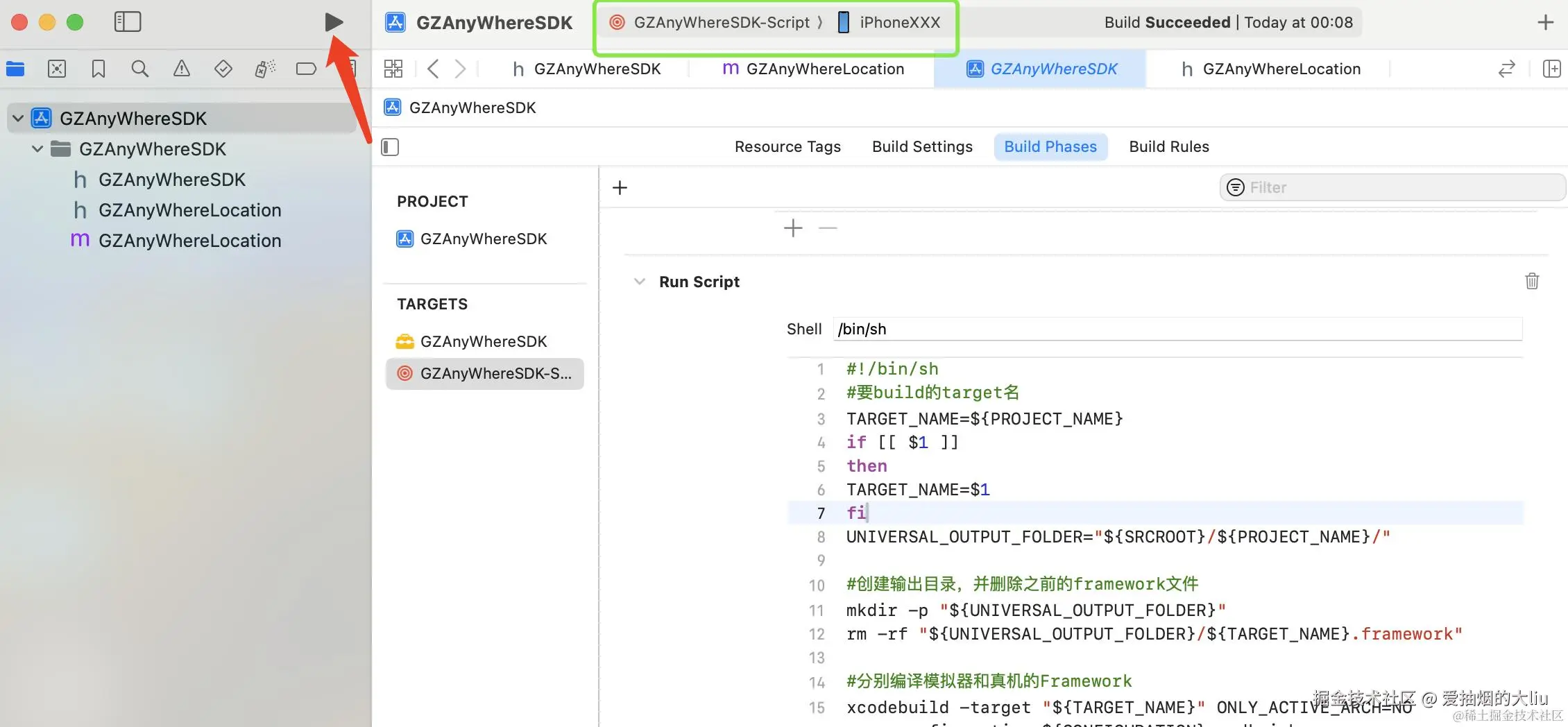
Task: Click the Build Succeeded status area
Action: (x=1229, y=22)
